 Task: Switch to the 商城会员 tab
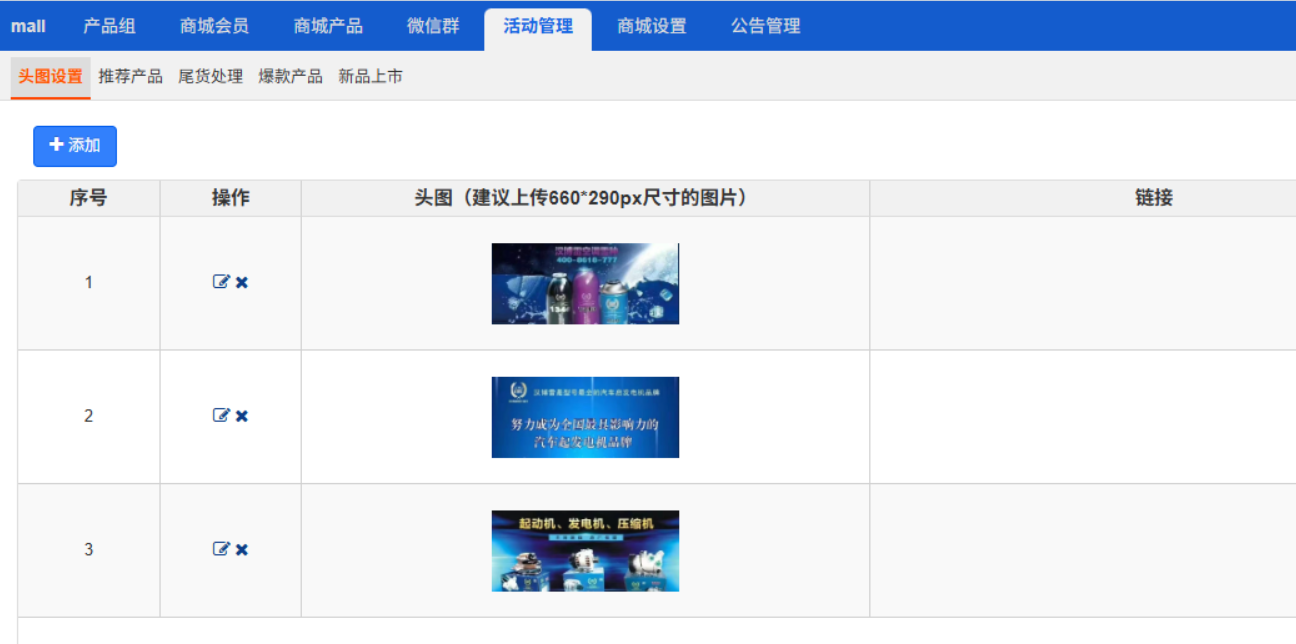tap(214, 27)
